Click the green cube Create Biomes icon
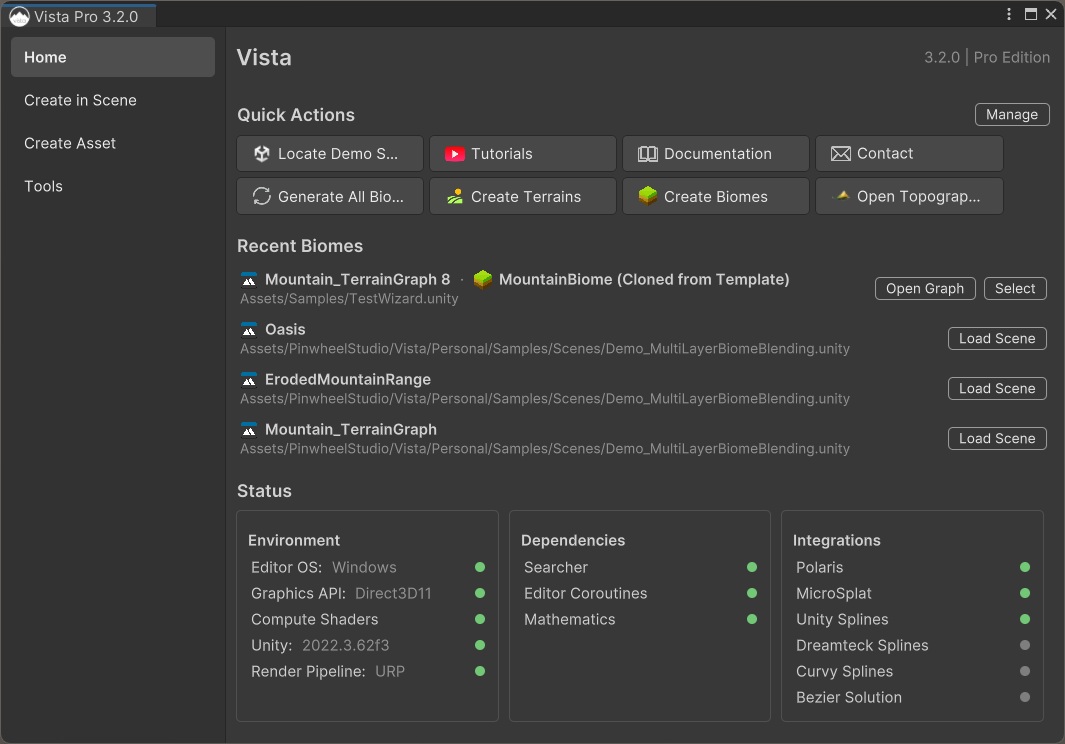 [x=647, y=196]
